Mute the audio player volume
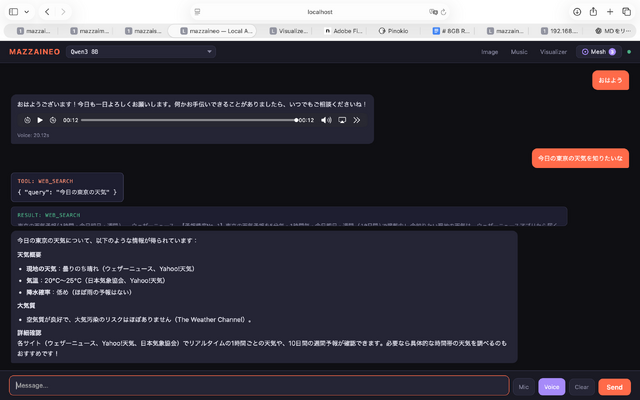640x400 pixels. (326, 120)
